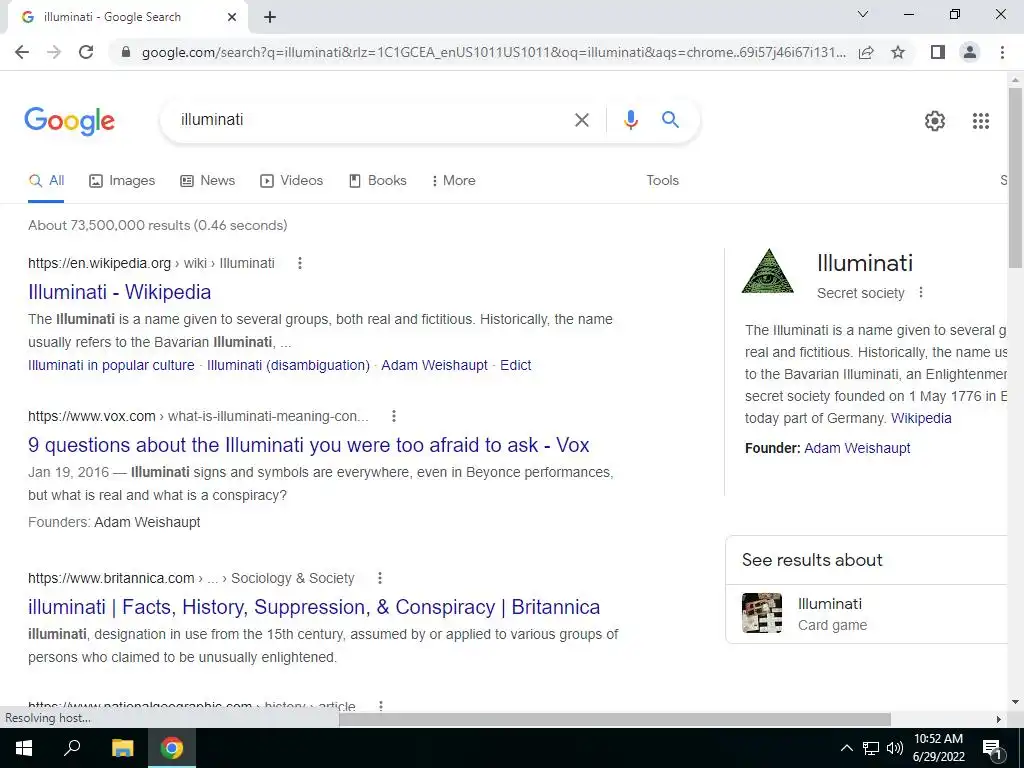Open options dots for Britannica result
The width and height of the screenshot is (1024, 768).
point(379,578)
